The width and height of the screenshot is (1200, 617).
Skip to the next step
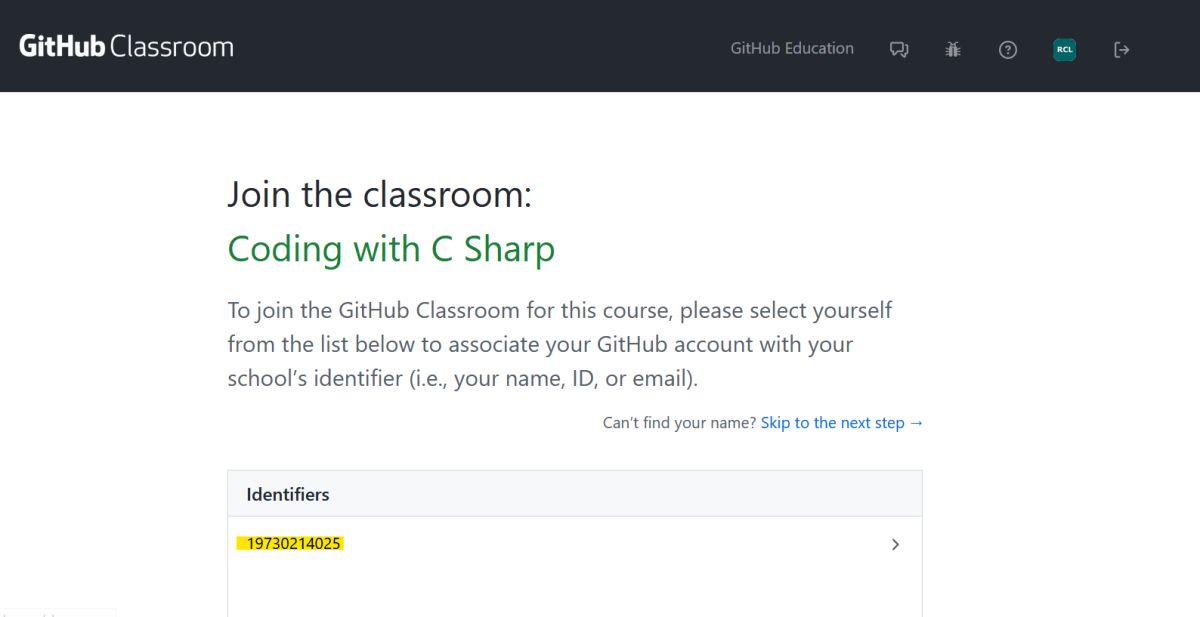pyautogui.click(x=842, y=423)
